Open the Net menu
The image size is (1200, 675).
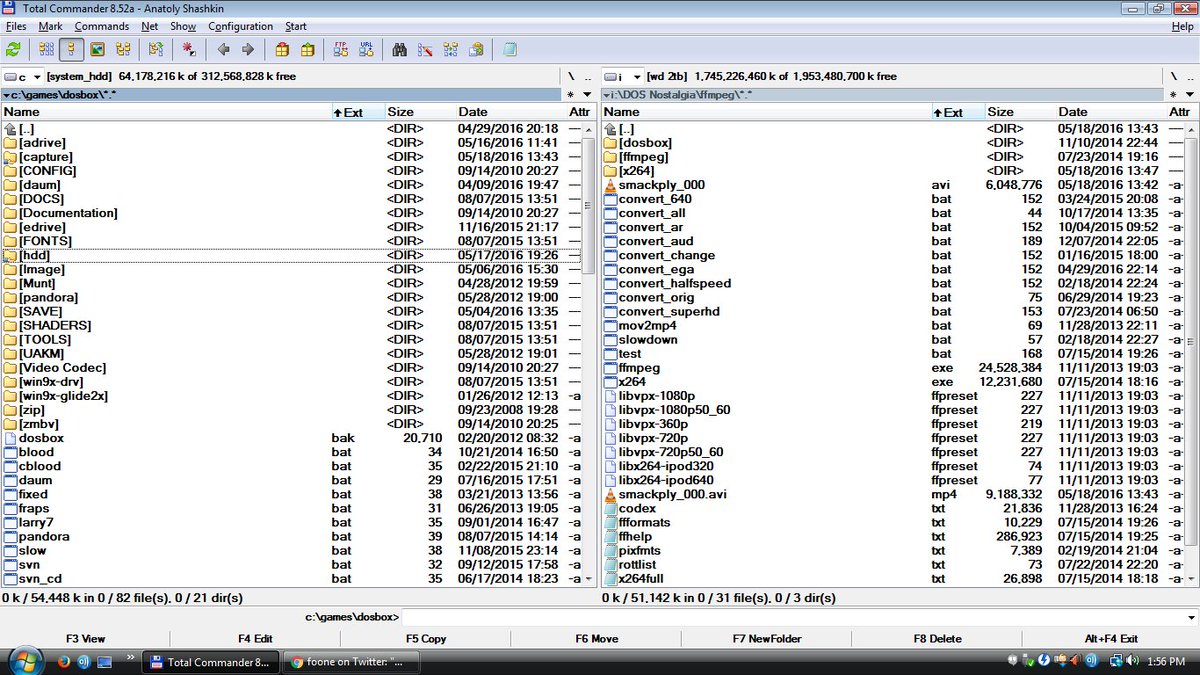[150, 26]
